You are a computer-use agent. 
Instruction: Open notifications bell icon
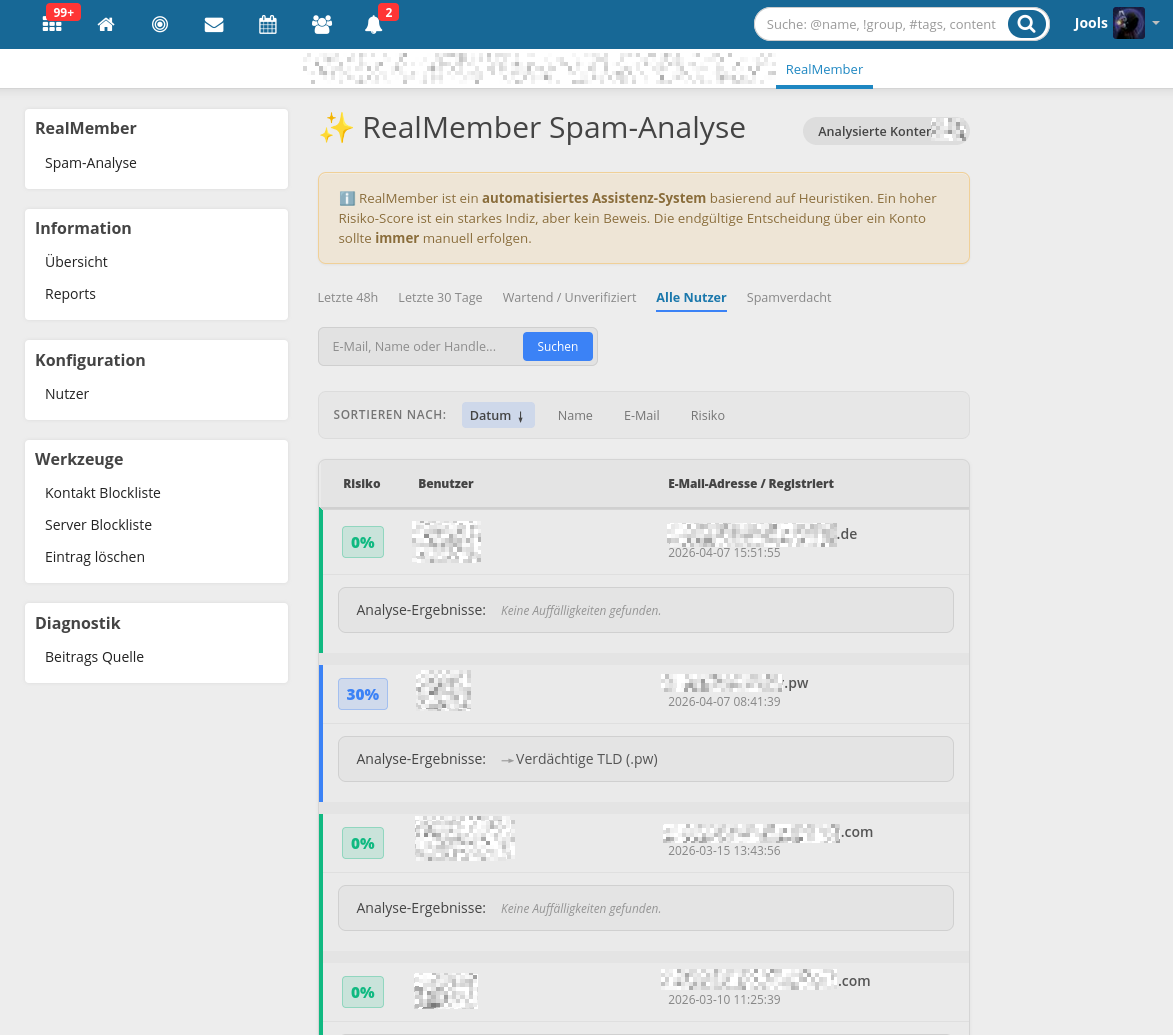[x=374, y=25]
